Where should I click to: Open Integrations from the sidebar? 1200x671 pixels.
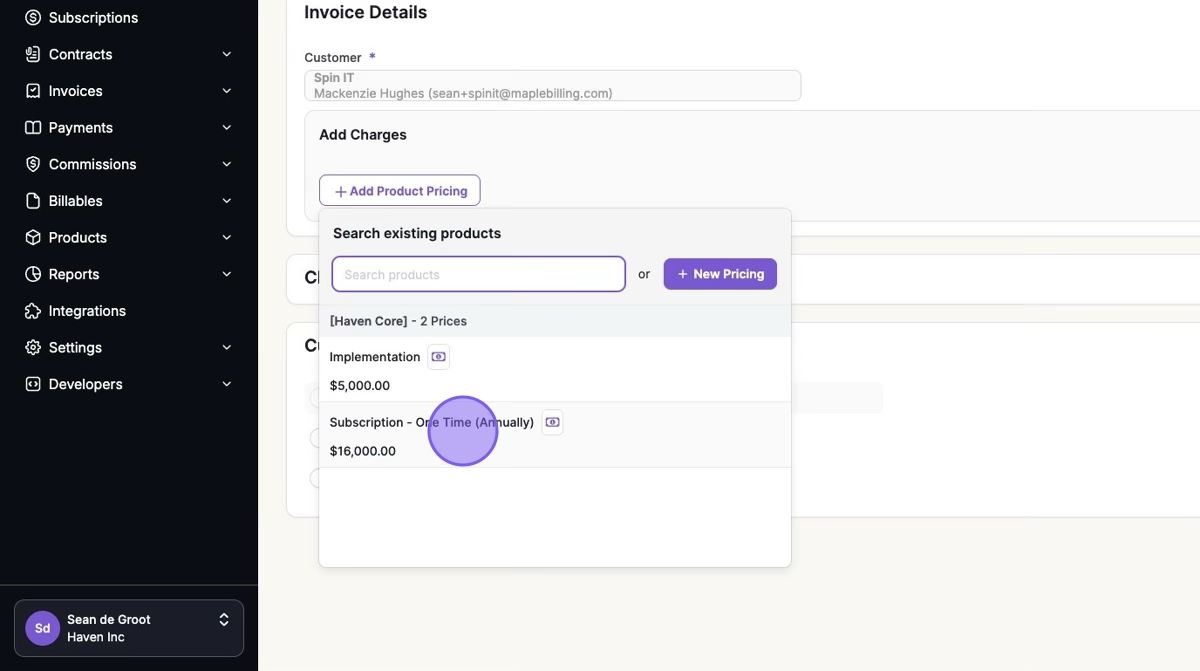pyautogui.click(x=87, y=311)
